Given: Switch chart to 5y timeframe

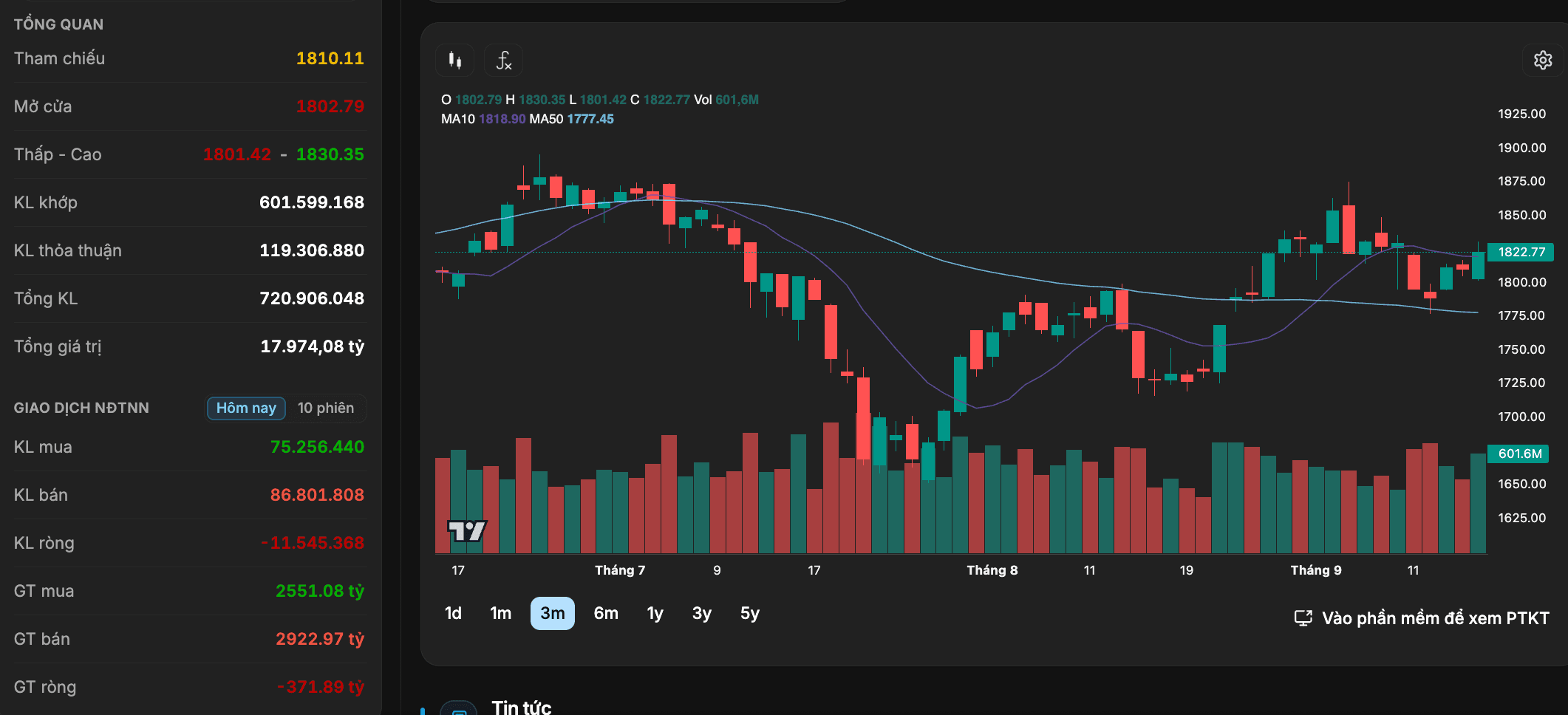Looking at the screenshot, I should coord(750,613).
